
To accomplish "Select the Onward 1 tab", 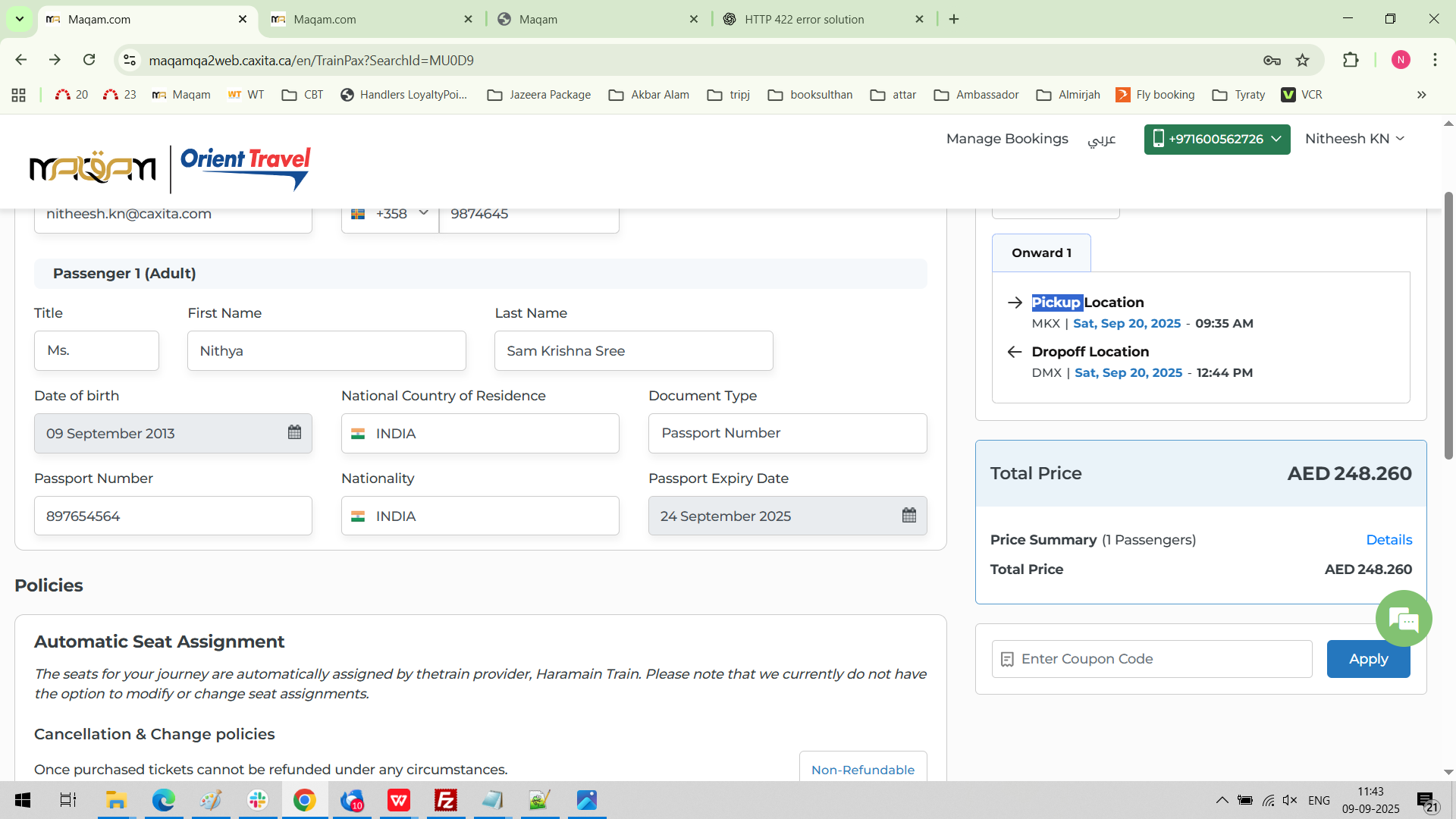I will coord(1041,253).
